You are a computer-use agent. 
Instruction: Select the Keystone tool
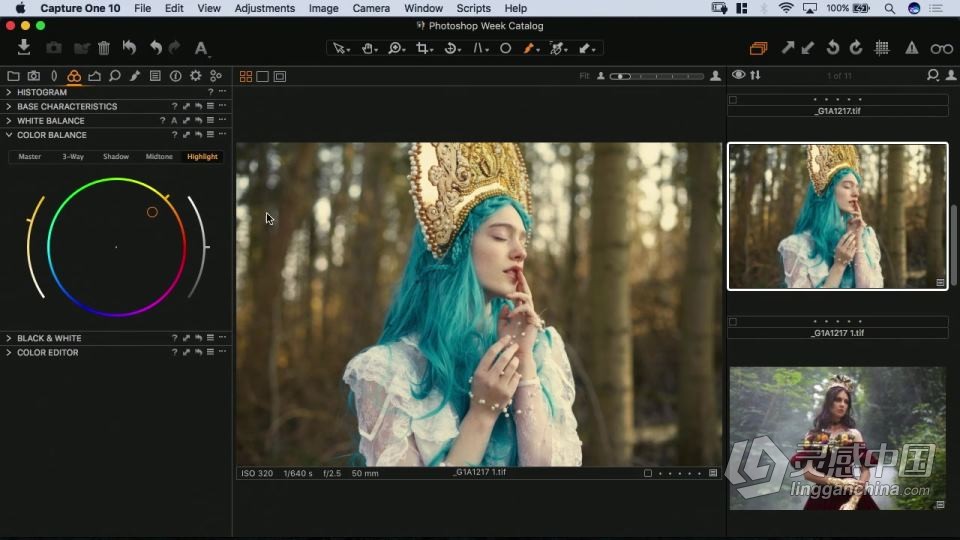tap(480, 48)
